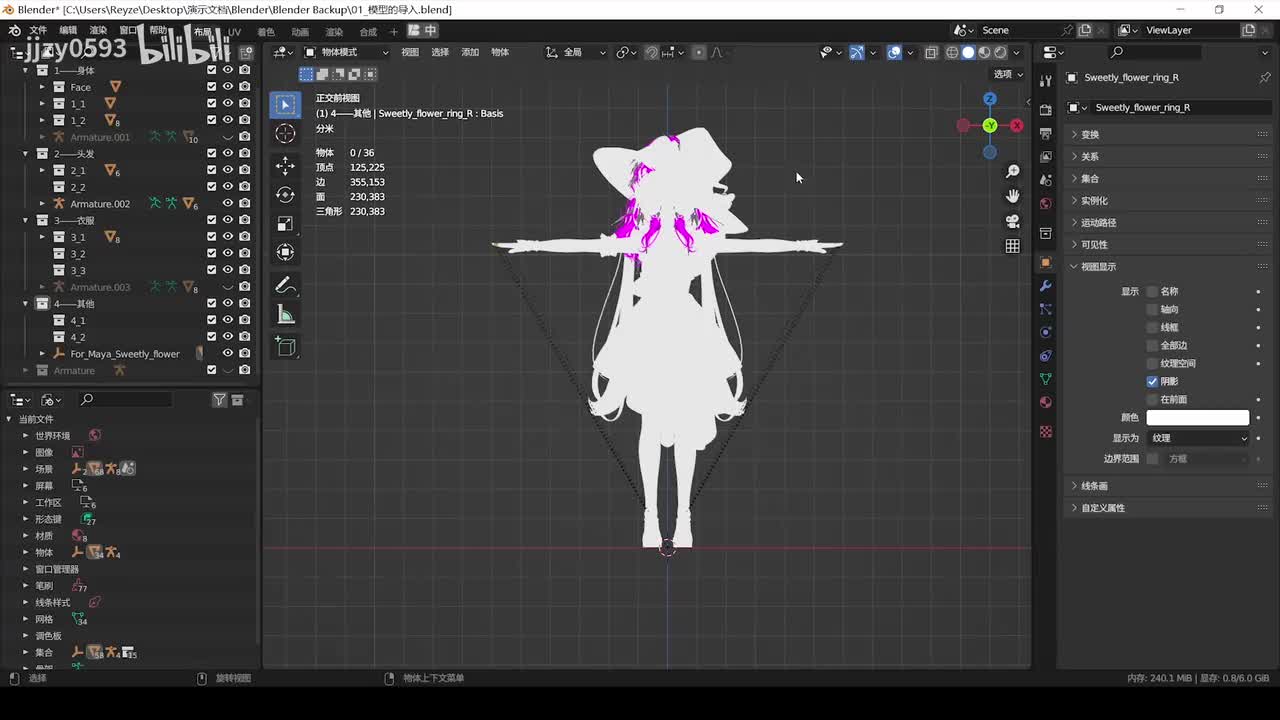Open the Modifiers wrench properties tab

1046,286
